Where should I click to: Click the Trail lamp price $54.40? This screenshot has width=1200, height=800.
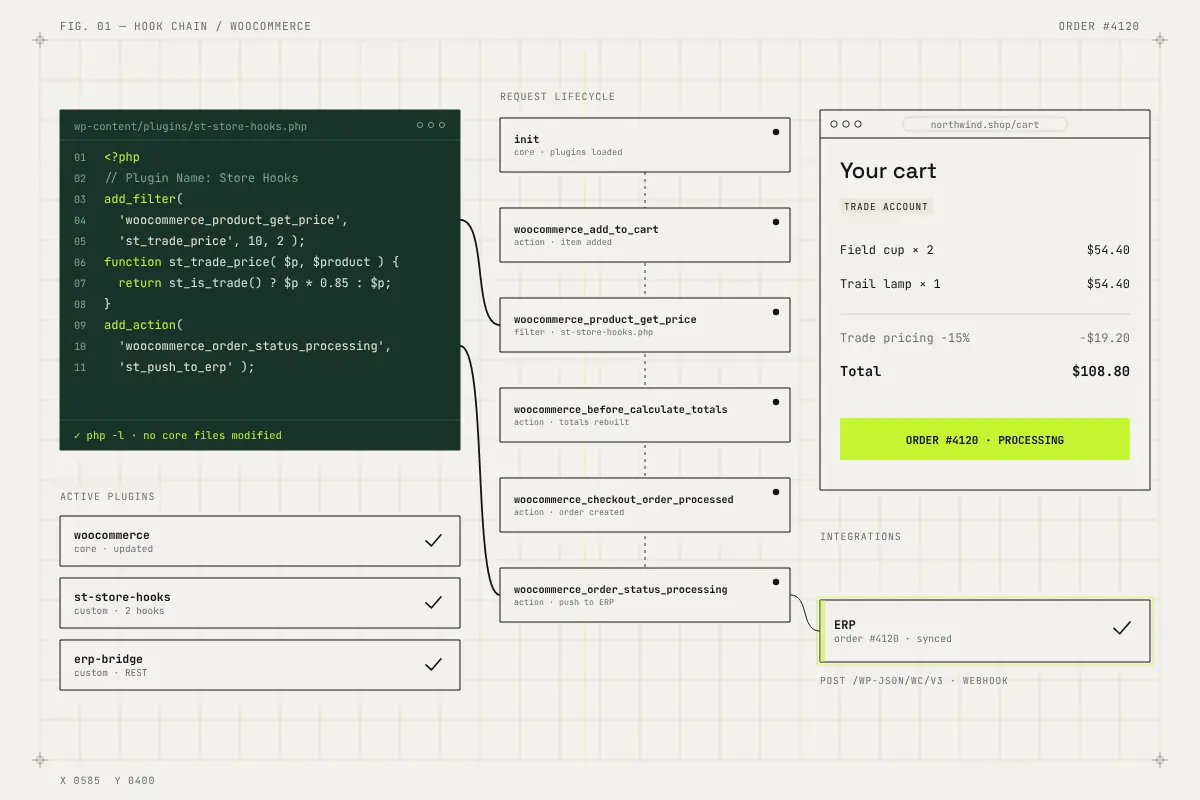(x=1108, y=284)
